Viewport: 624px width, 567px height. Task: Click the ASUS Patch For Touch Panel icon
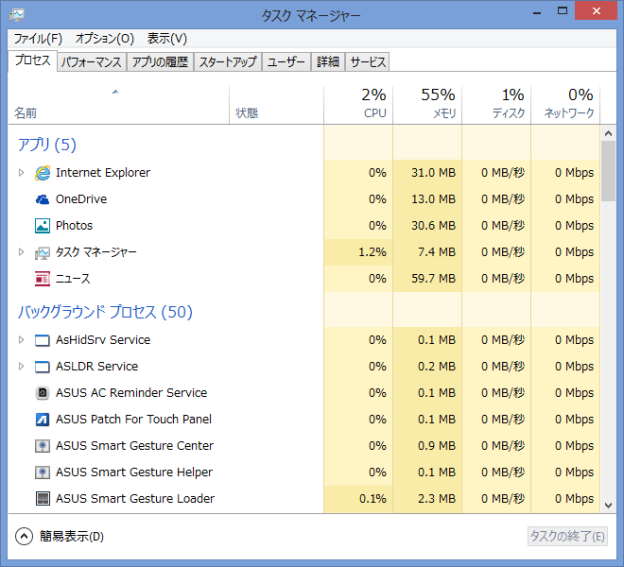[43, 419]
